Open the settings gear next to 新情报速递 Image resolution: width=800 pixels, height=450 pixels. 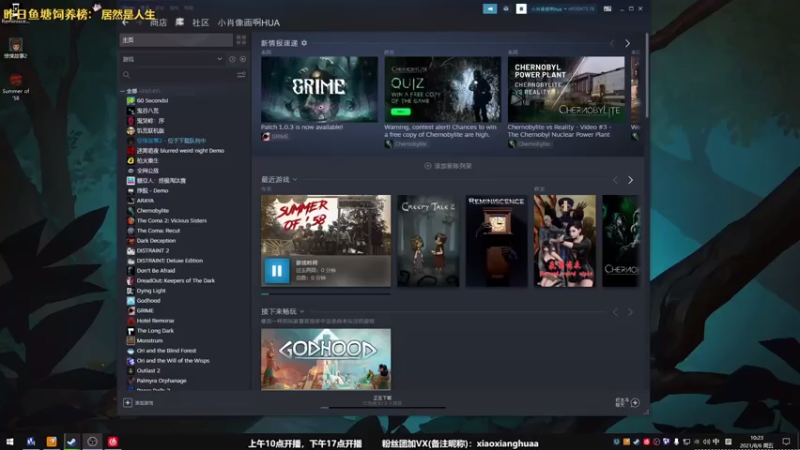304,43
